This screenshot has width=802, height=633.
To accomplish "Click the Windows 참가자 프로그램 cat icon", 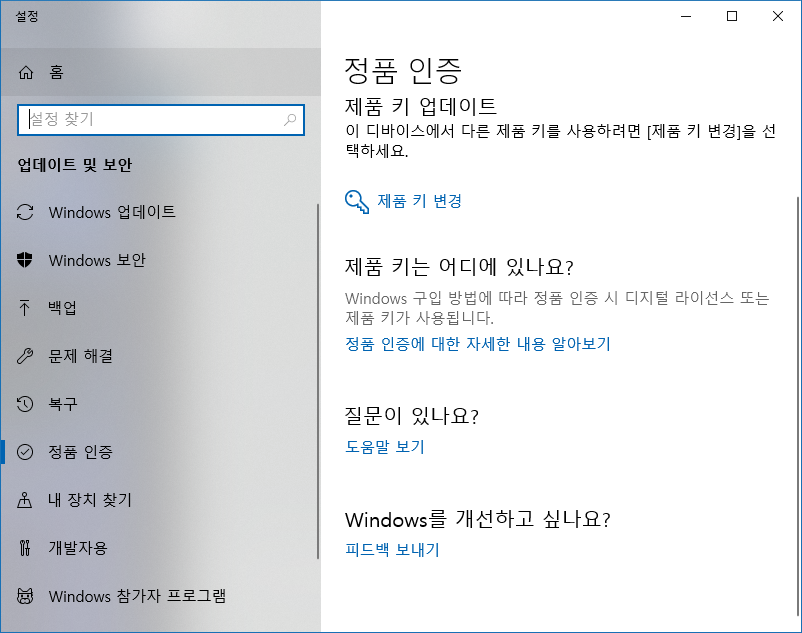I will 25,596.
